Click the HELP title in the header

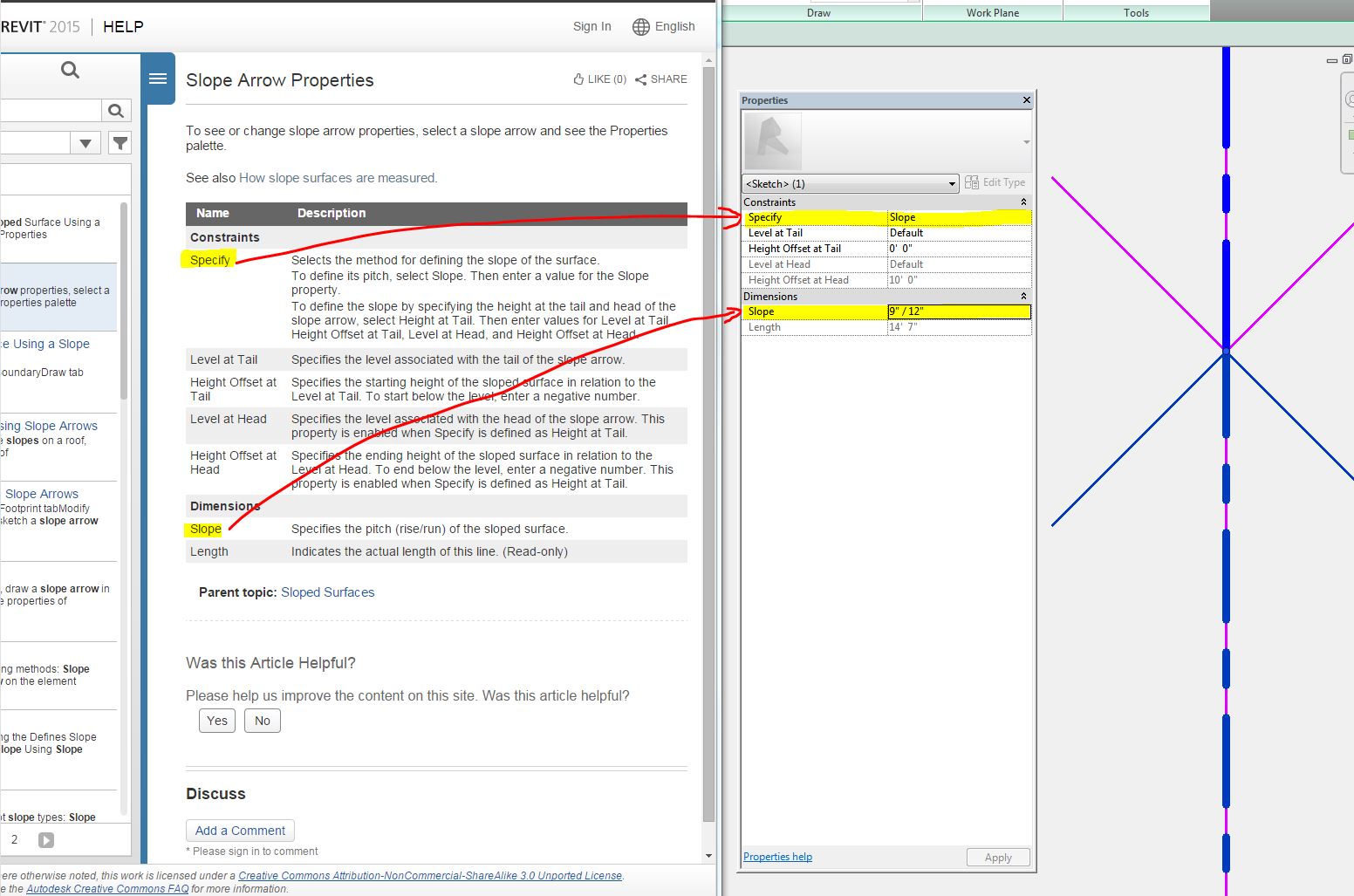tap(123, 27)
